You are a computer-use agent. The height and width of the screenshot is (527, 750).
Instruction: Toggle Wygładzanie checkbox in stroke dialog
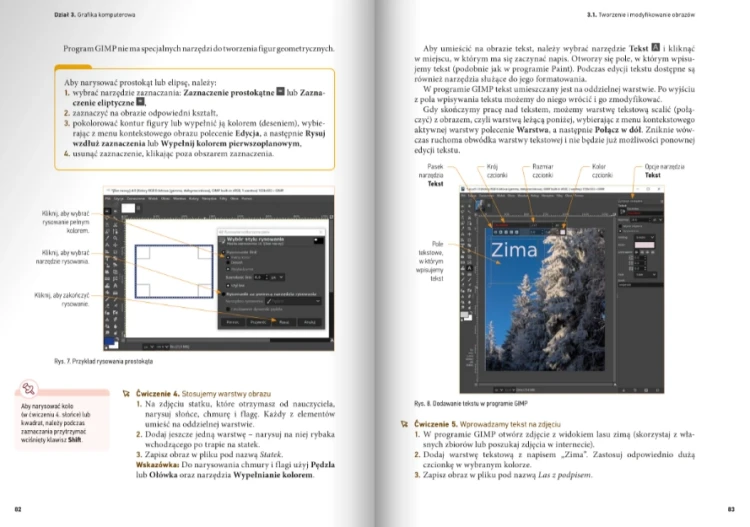(228, 269)
